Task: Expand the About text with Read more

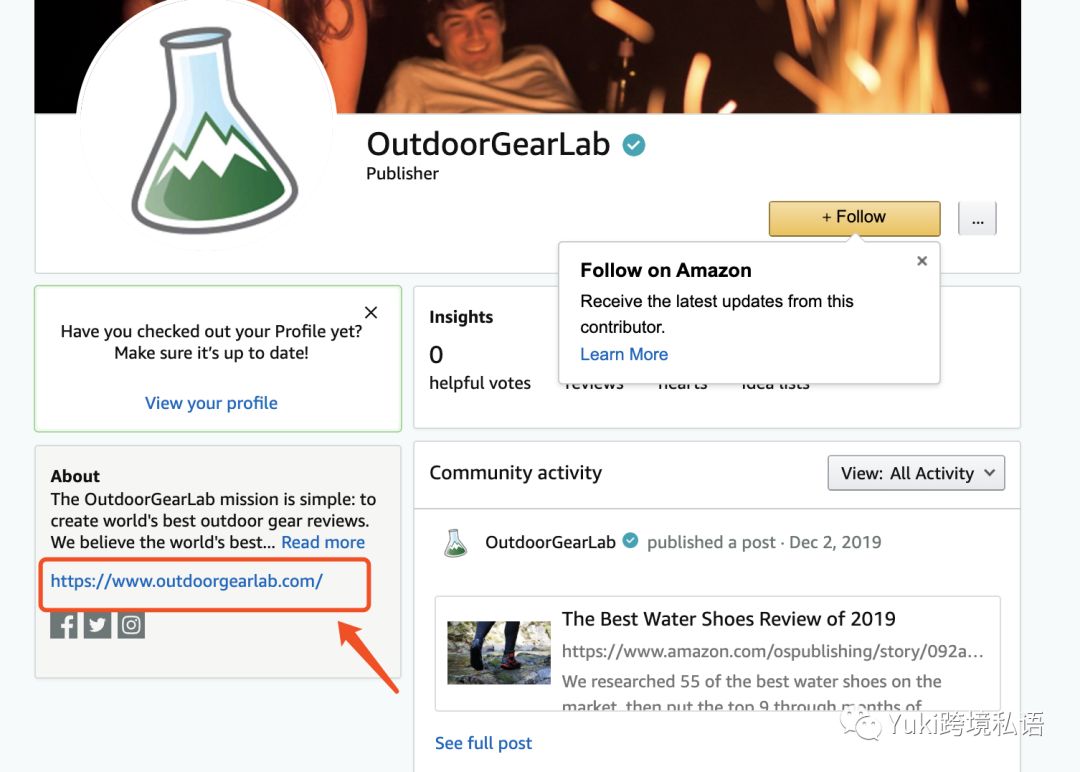Action: [x=323, y=543]
